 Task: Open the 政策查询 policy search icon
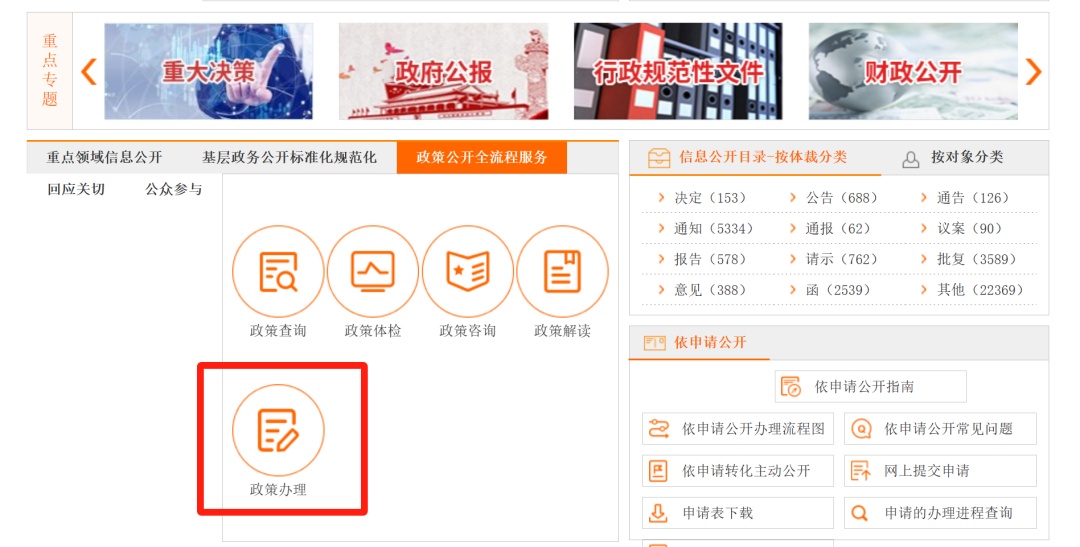tap(278, 271)
